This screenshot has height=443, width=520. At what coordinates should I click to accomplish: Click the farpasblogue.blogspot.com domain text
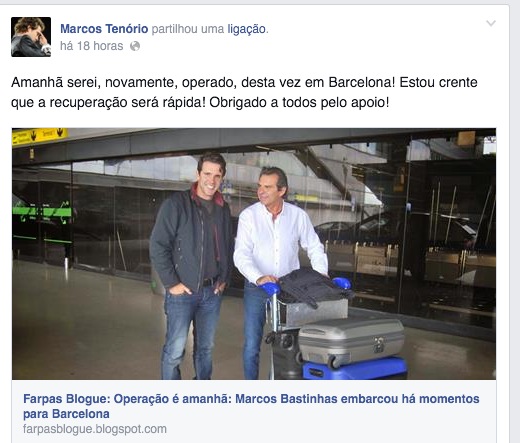click(95, 429)
